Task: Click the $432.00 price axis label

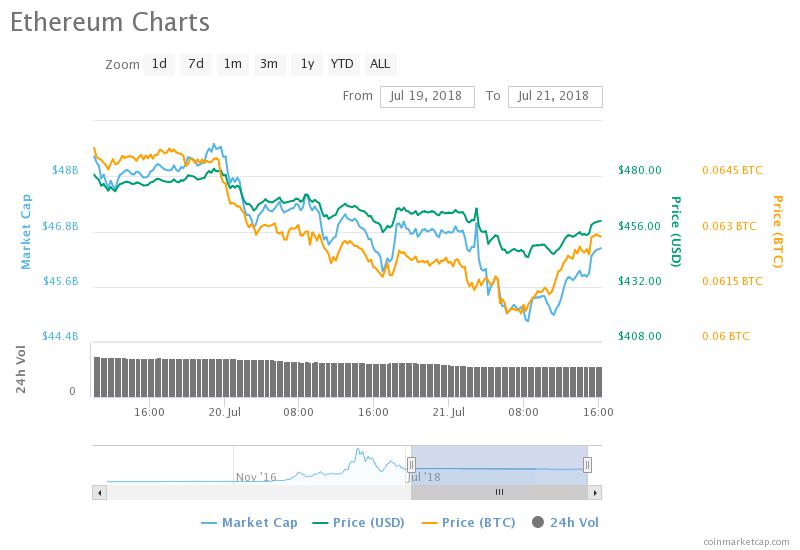Action: [639, 281]
